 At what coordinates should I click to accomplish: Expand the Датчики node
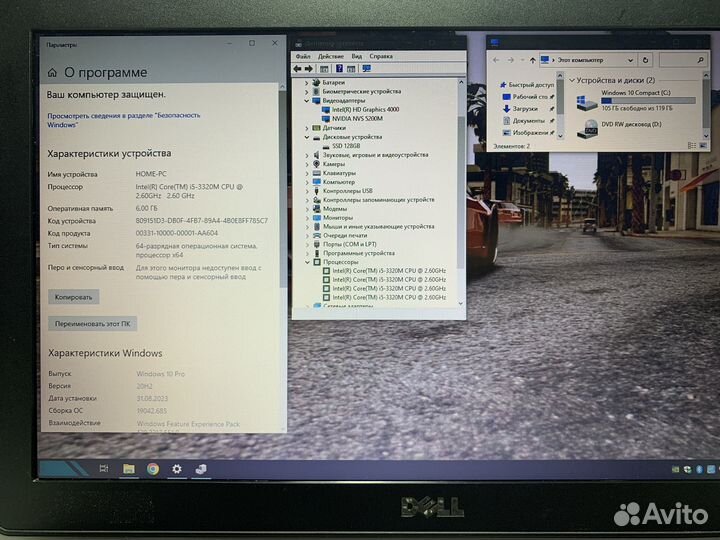coord(307,128)
